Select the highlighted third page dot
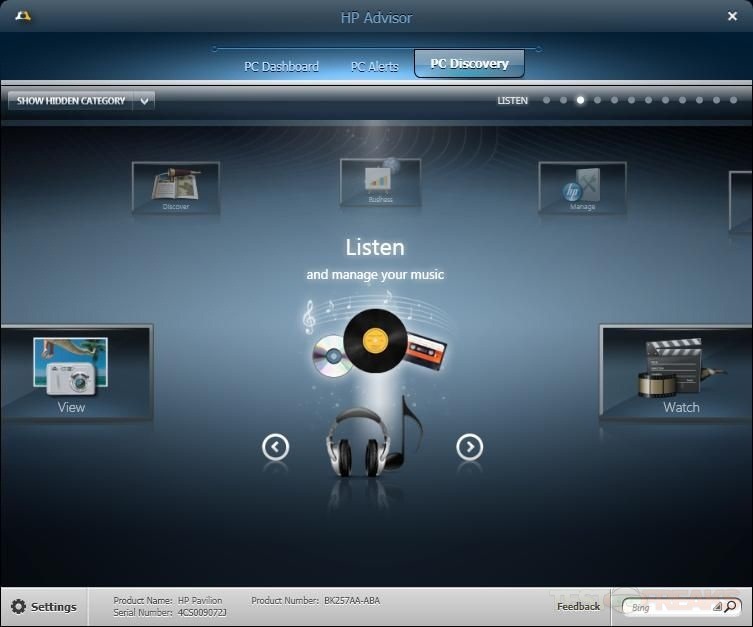The width and height of the screenshot is (753, 627). pos(580,100)
